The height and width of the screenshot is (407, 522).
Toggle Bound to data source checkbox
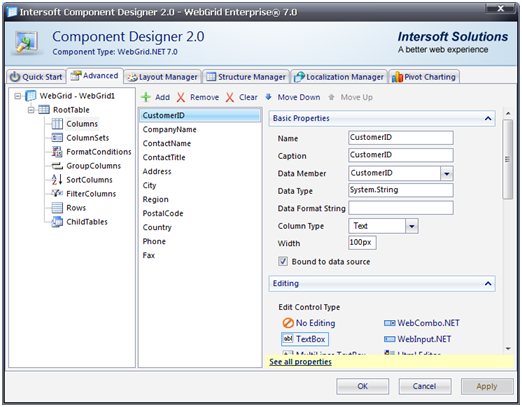click(x=283, y=261)
